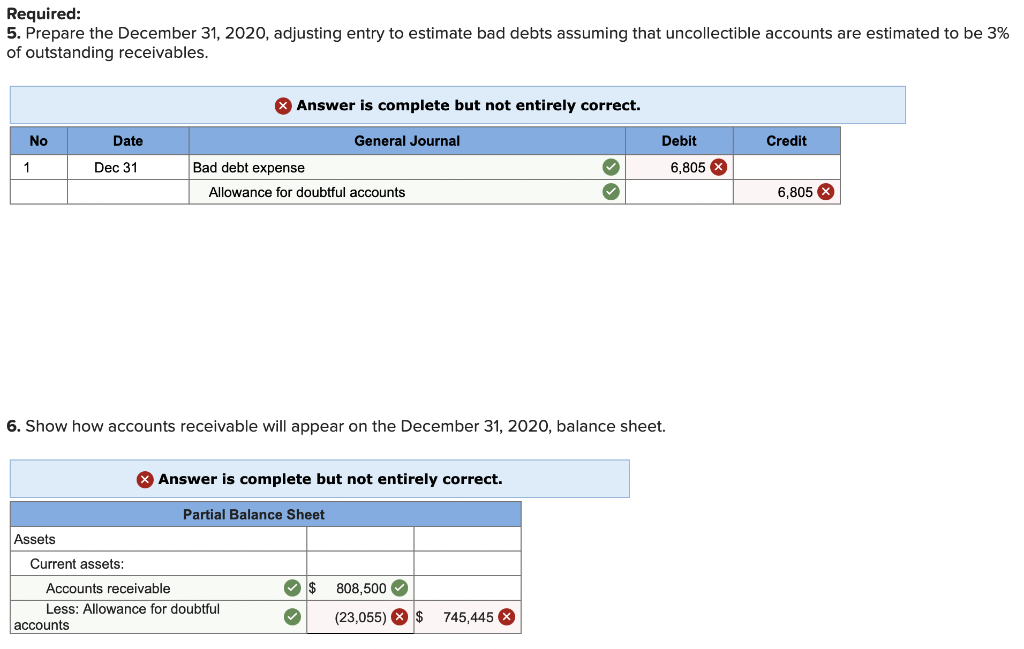Viewport: 1024px width, 649px height.
Task: Click the red X in the balance sheet status banner
Action: point(143,478)
